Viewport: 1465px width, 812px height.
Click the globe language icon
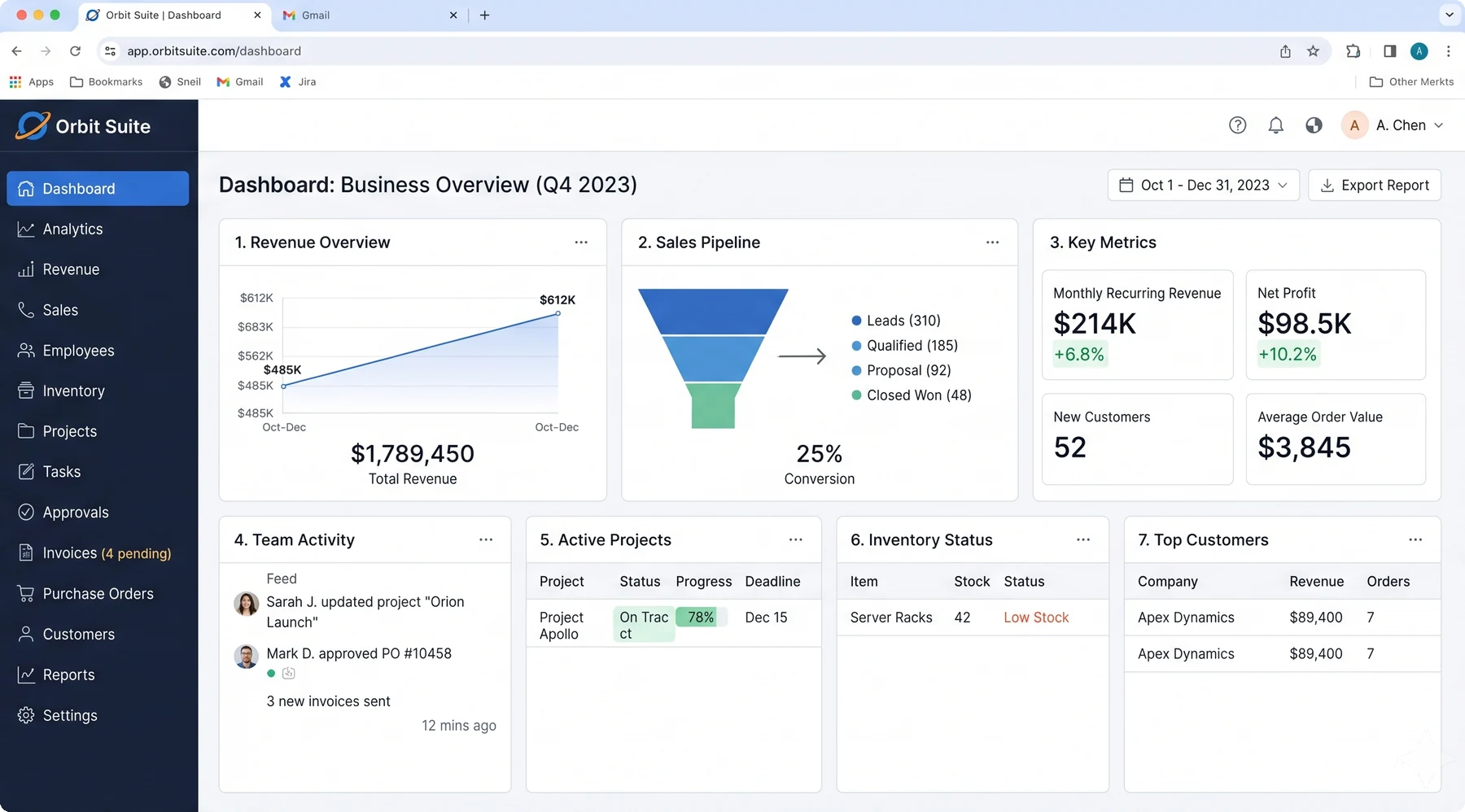1314,125
